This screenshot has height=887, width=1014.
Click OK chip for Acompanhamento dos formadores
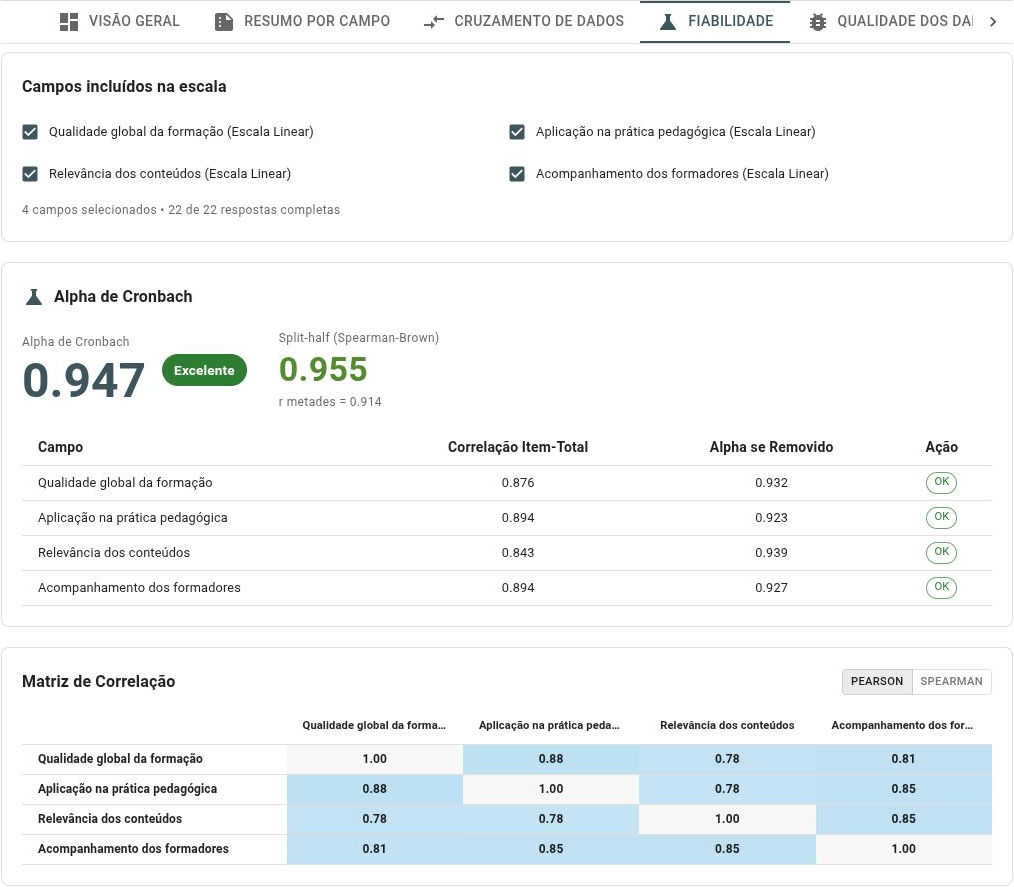click(x=941, y=587)
